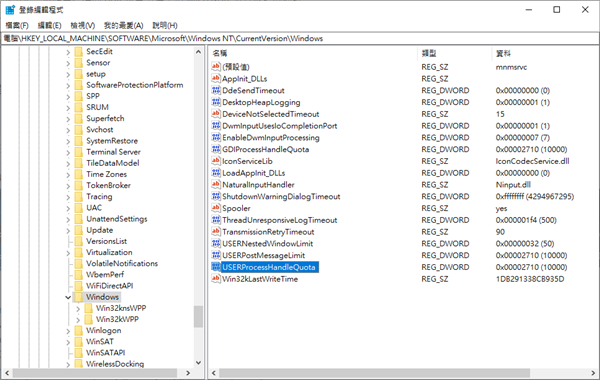
Task: Click the IconServiceLib string icon
Action: point(216,161)
